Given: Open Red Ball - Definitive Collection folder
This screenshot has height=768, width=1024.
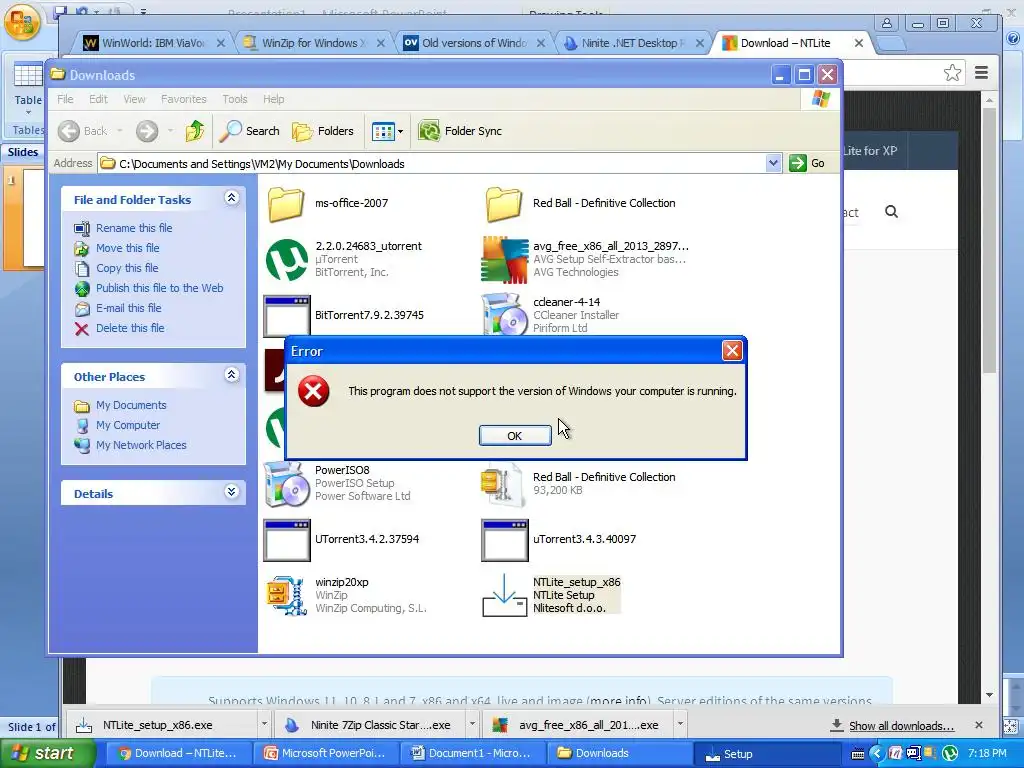Looking at the screenshot, I should coord(504,204).
